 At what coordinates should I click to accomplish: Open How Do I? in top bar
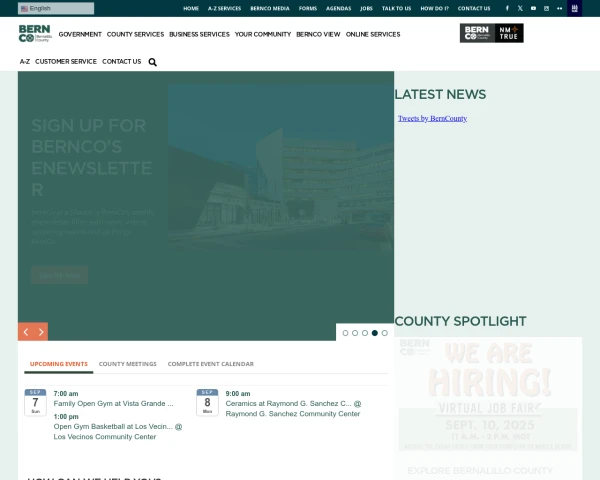tap(435, 8)
